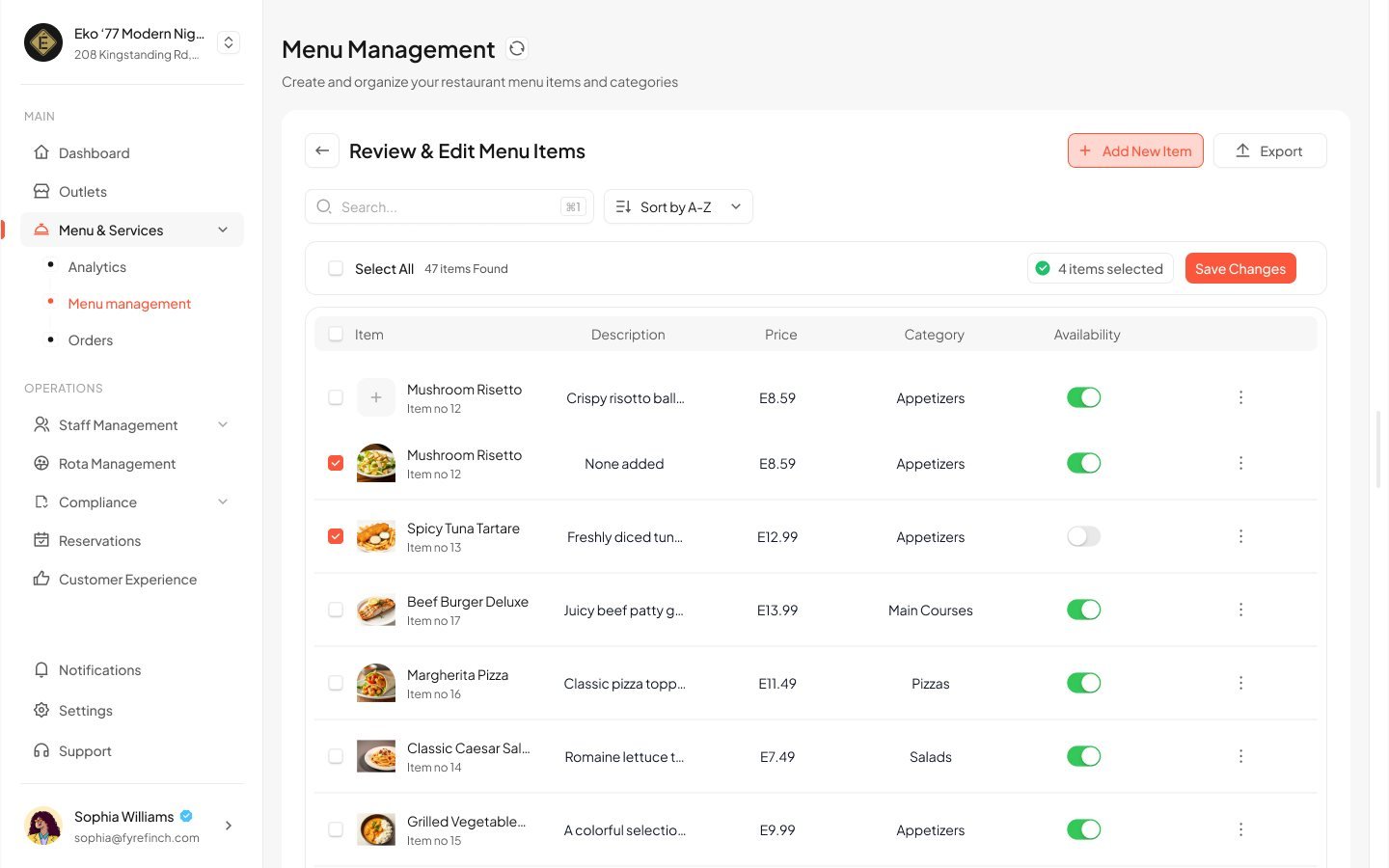Open the restaurant switcher next to Eko '77
The image size is (1389, 868).
(x=229, y=42)
